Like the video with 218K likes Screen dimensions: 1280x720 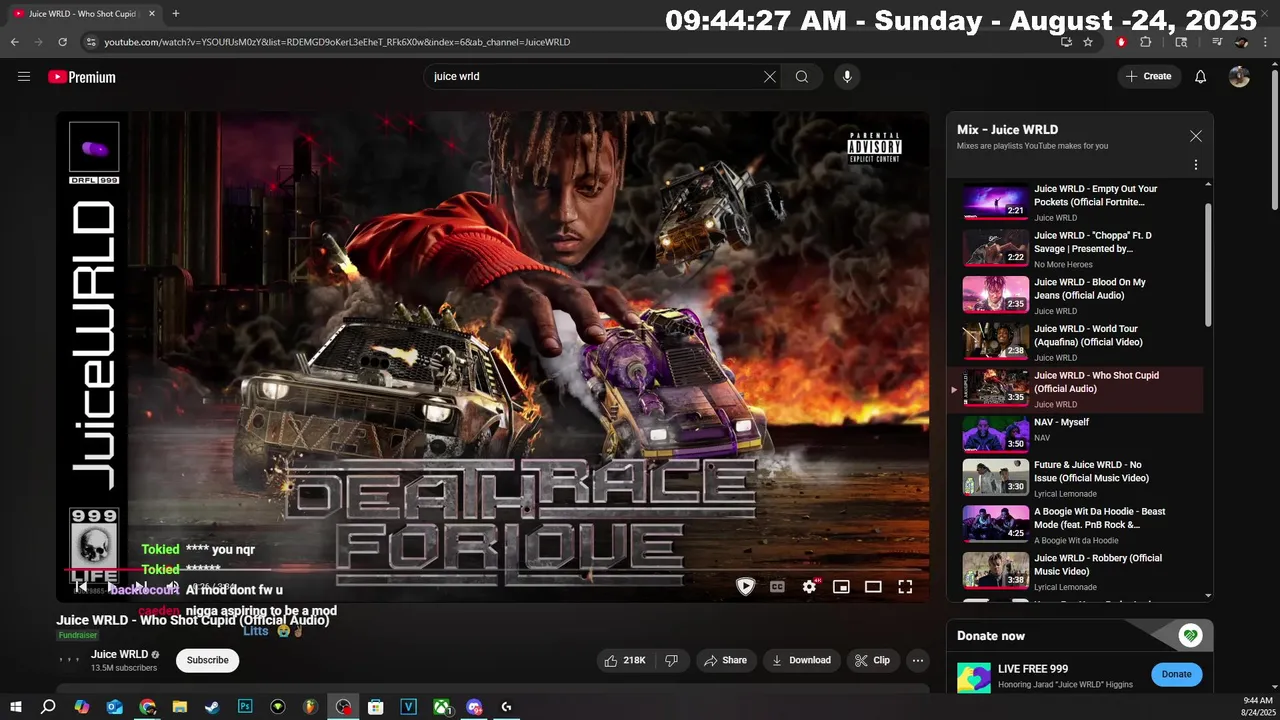click(x=624, y=660)
